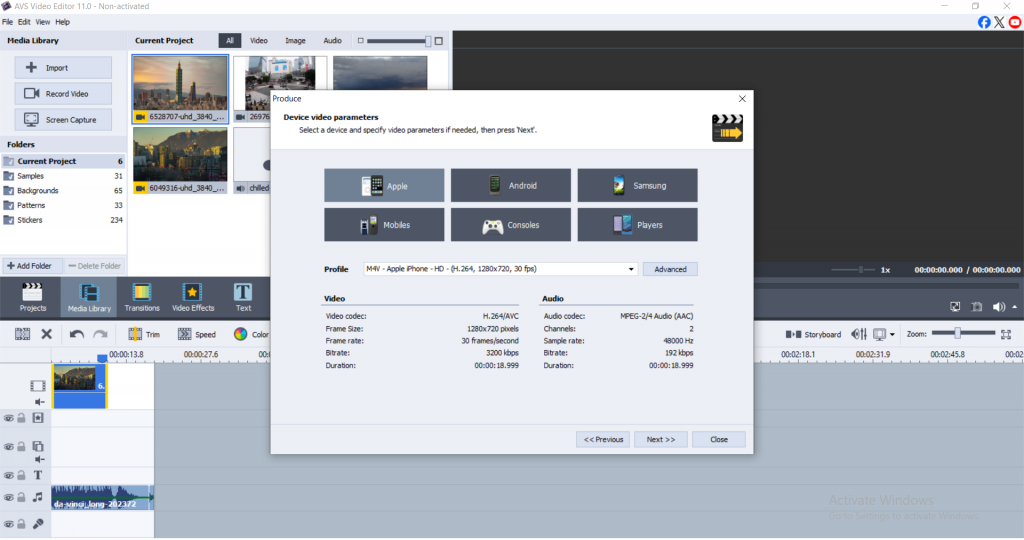Switch to Storyboard view
This screenshot has width=1024, height=540.
pos(813,334)
